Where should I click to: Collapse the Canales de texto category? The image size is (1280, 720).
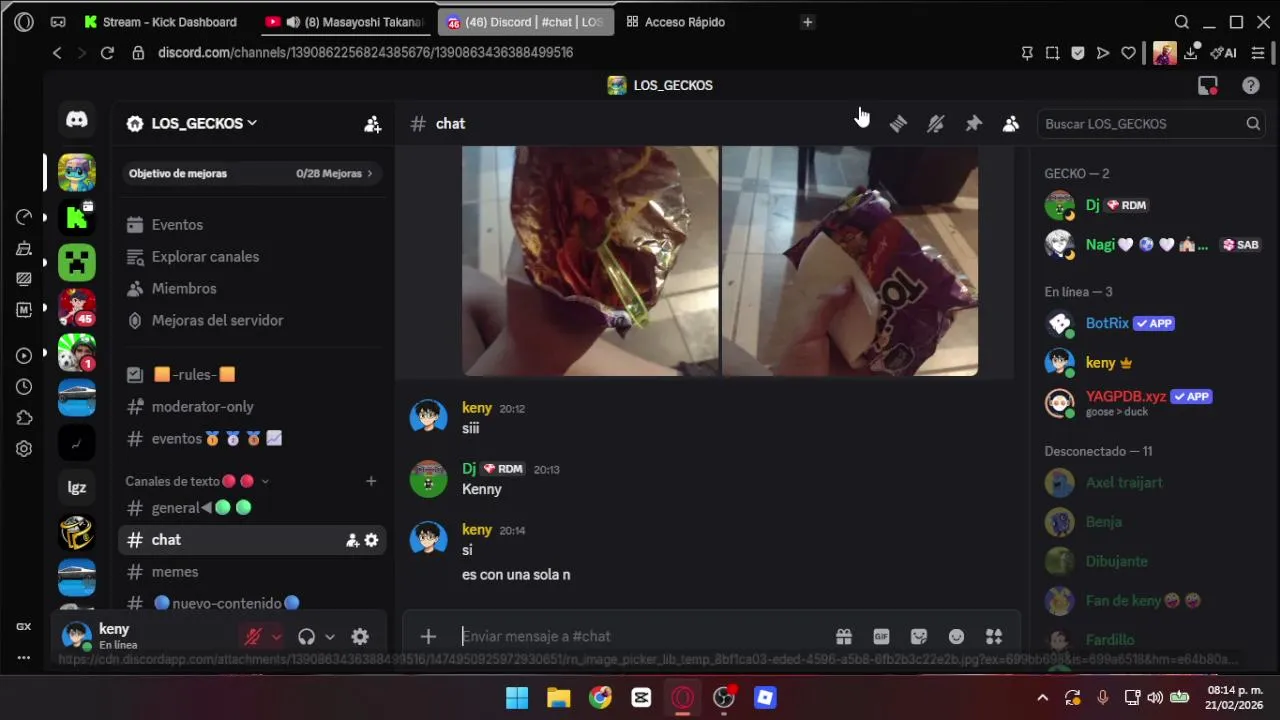coord(197,481)
